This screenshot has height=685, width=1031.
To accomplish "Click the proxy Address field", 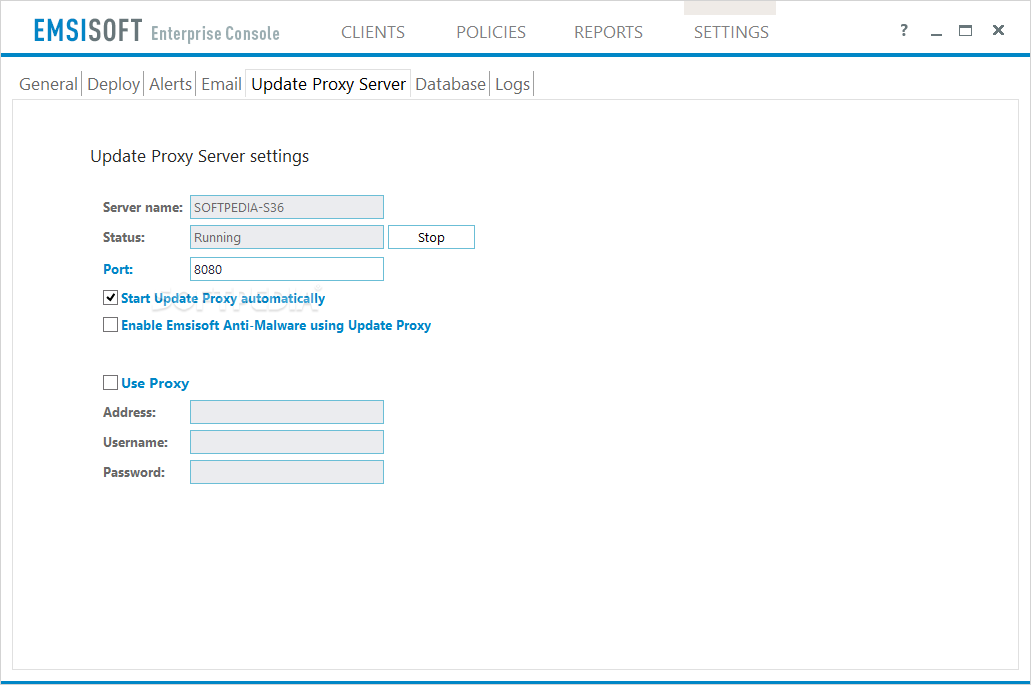I will 287,412.
